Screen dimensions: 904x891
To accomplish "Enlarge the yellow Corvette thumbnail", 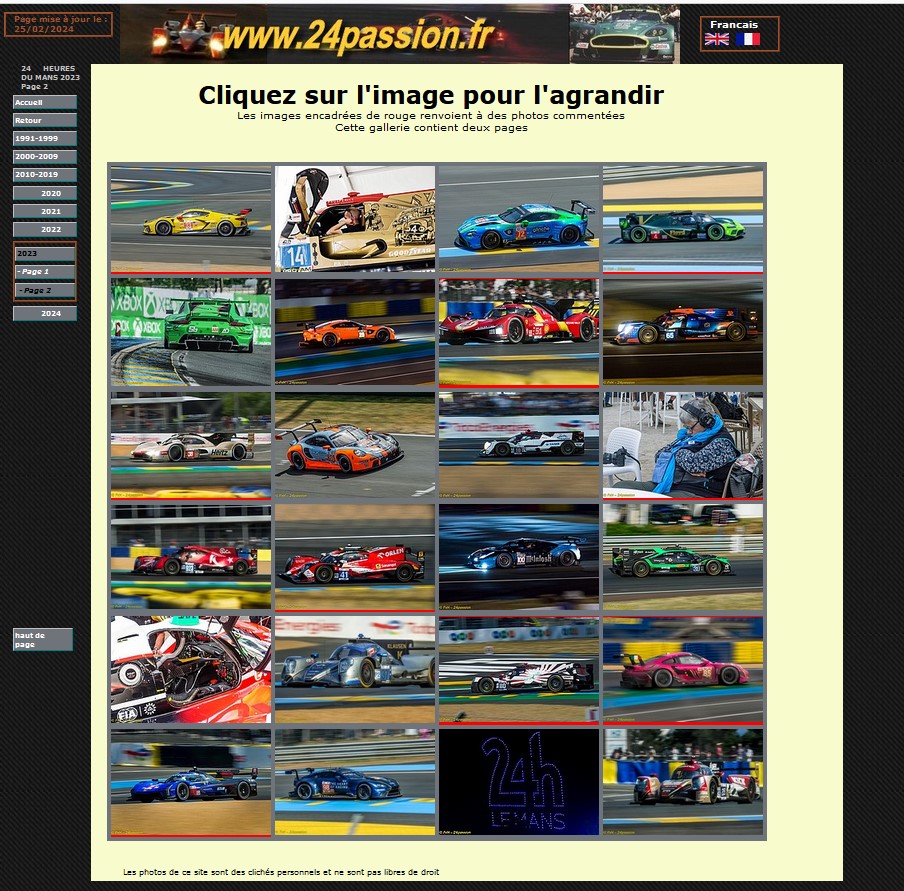I will 191,219.
